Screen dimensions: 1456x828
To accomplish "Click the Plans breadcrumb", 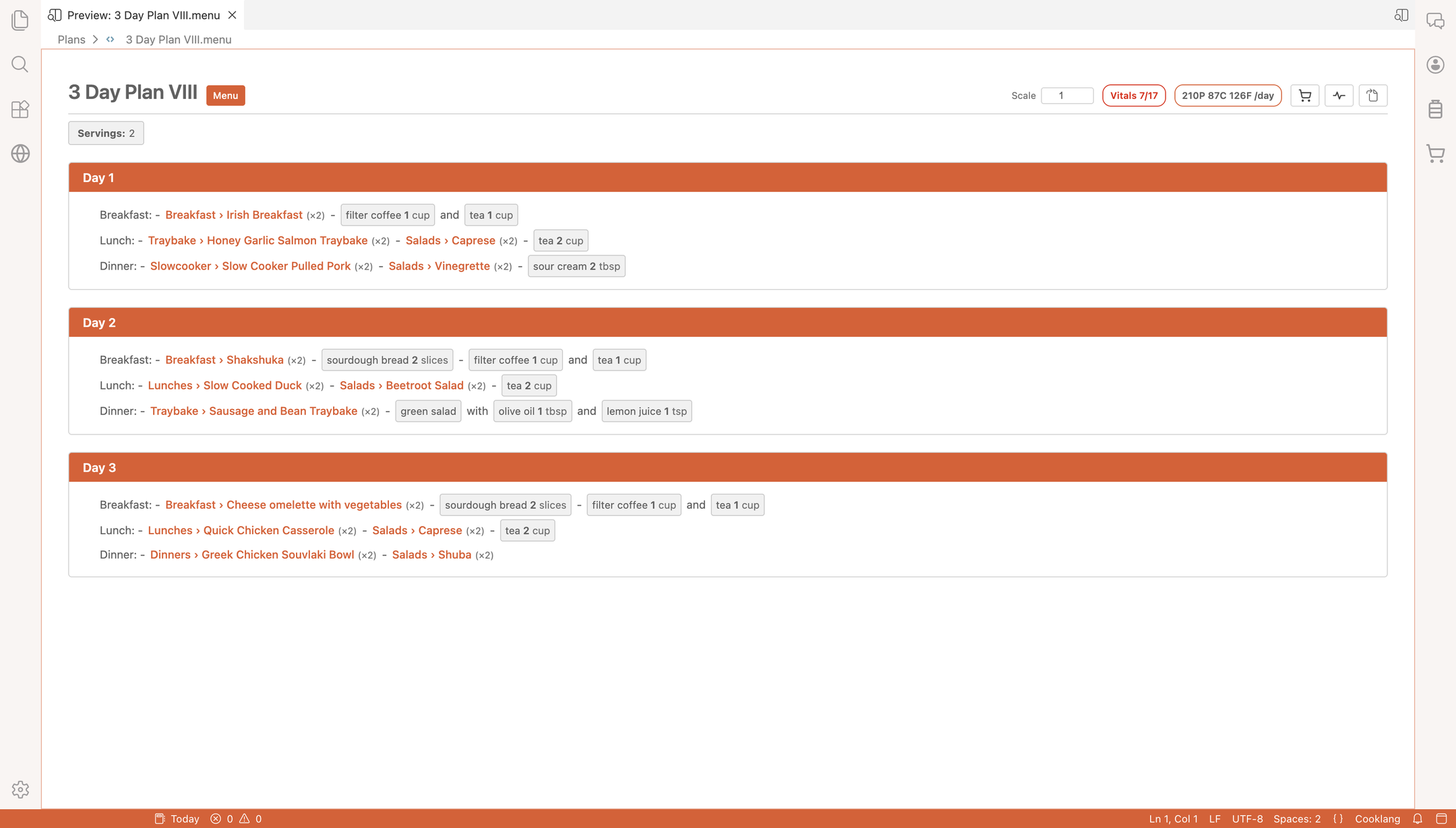I will pyautogui.click(x=71, y=40).
